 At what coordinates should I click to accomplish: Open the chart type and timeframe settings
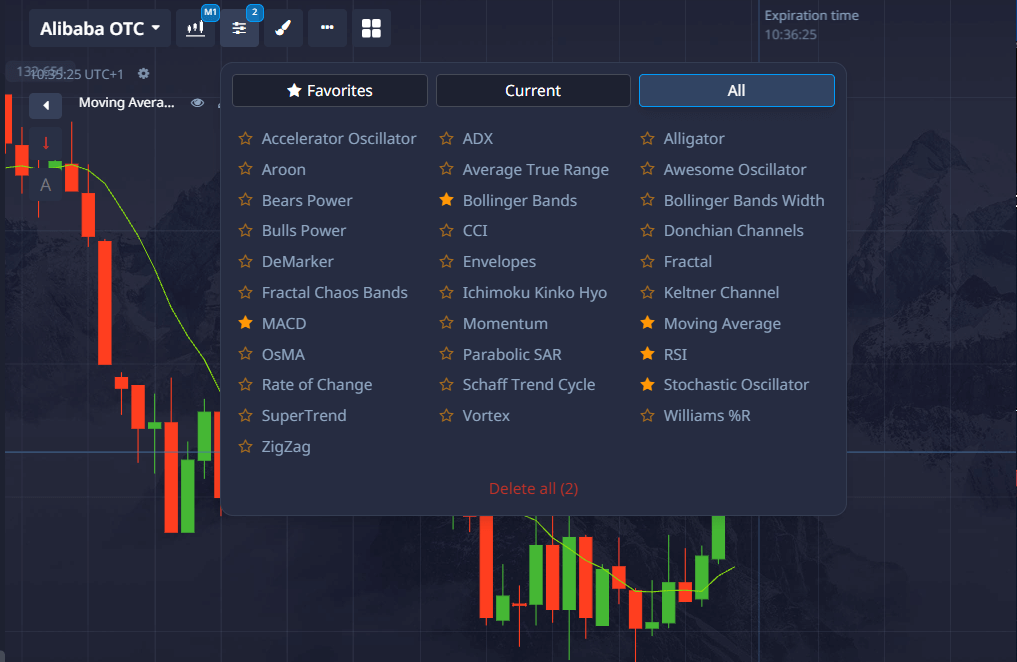tap(196, 28)
